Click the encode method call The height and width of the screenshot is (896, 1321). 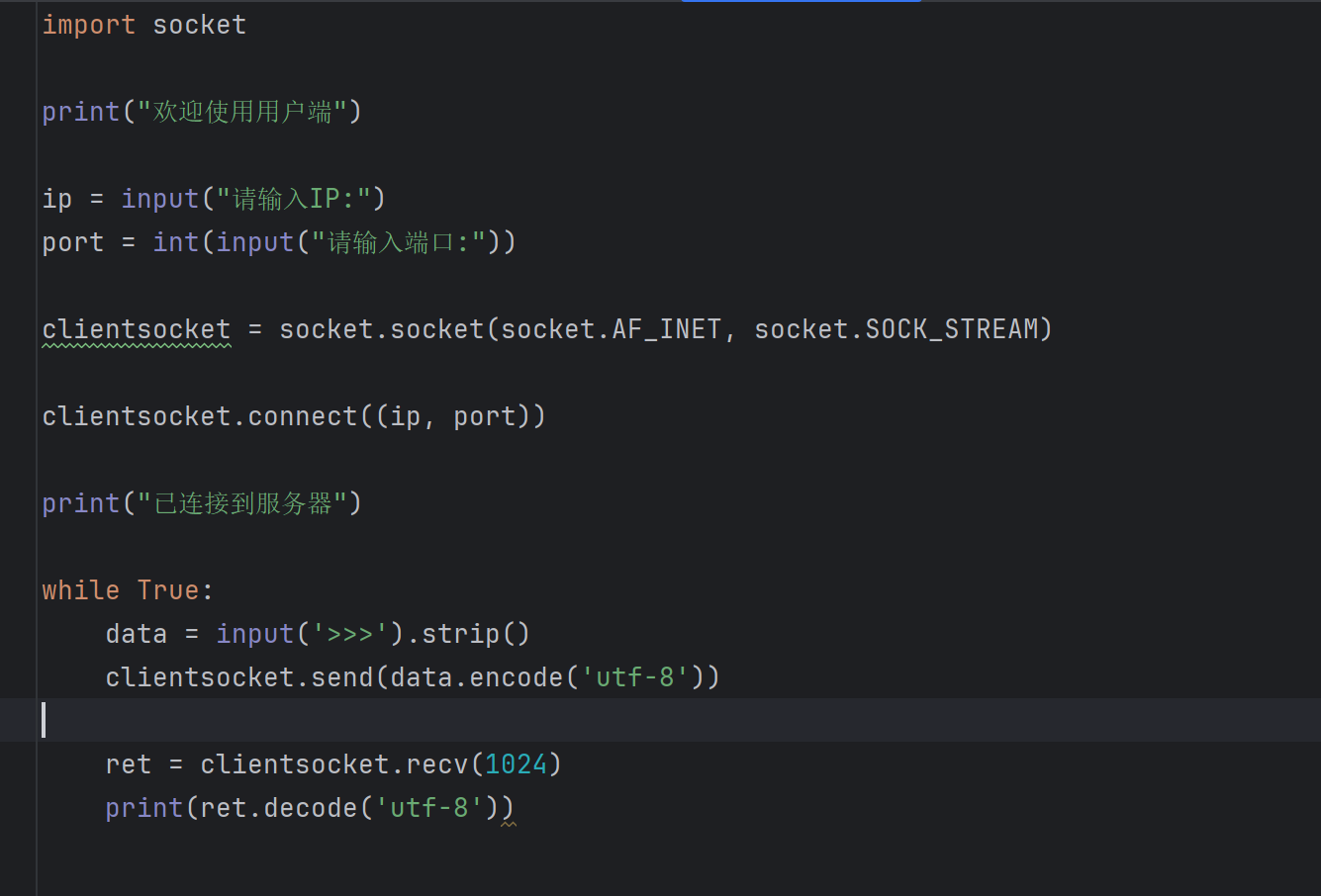[x=516, y=677]
